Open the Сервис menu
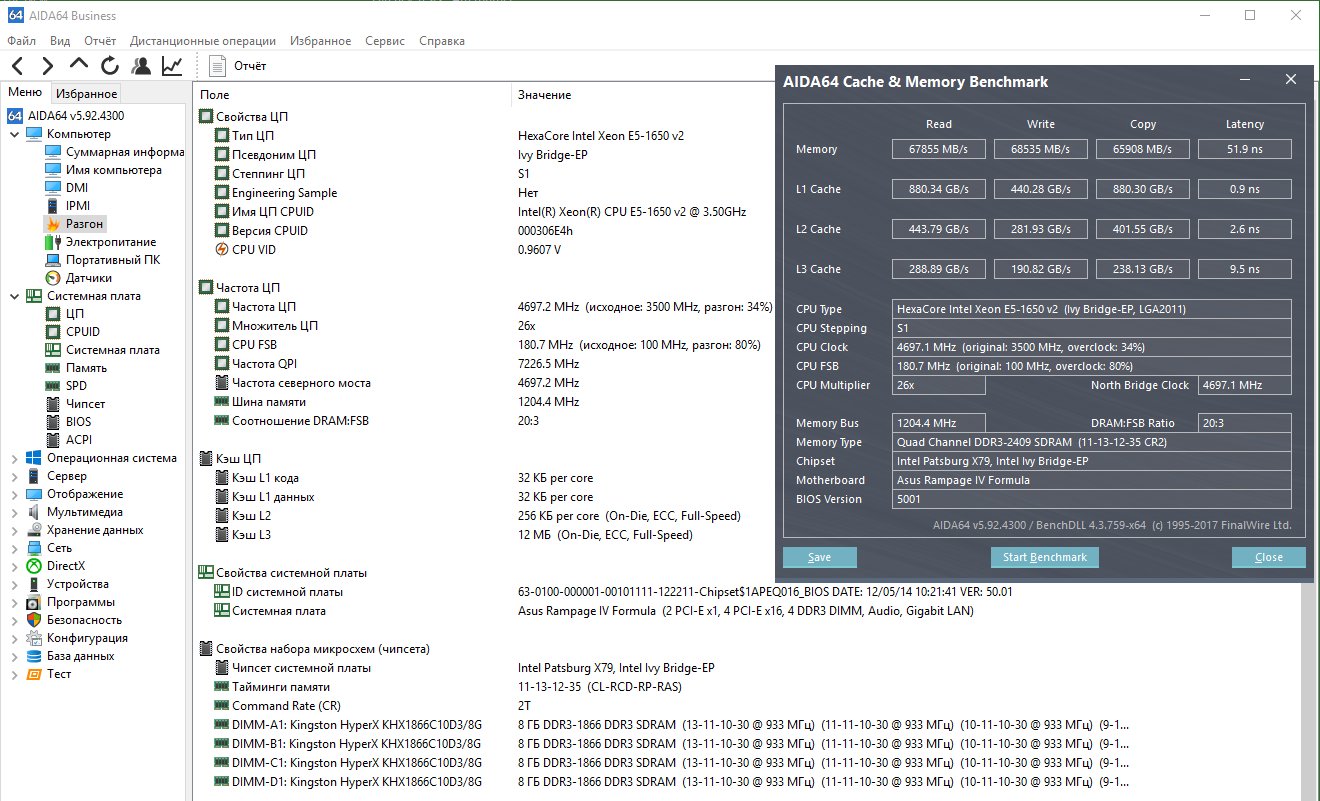Viewport: 1320px width, 801px height. 385,41
